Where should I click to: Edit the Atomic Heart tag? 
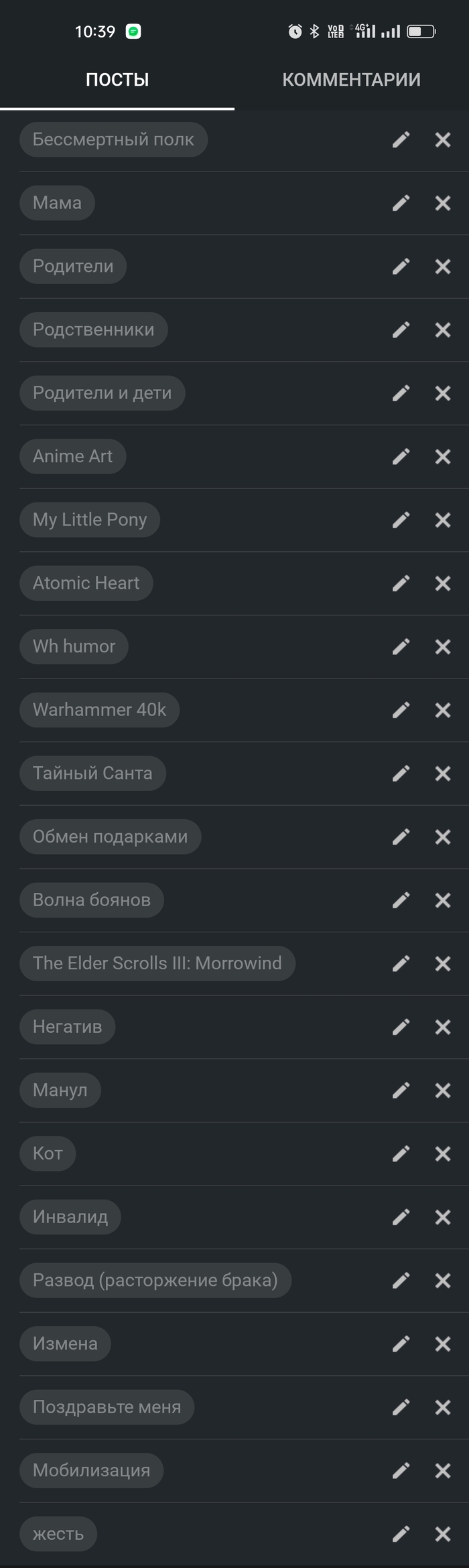[x=401, y=583]
